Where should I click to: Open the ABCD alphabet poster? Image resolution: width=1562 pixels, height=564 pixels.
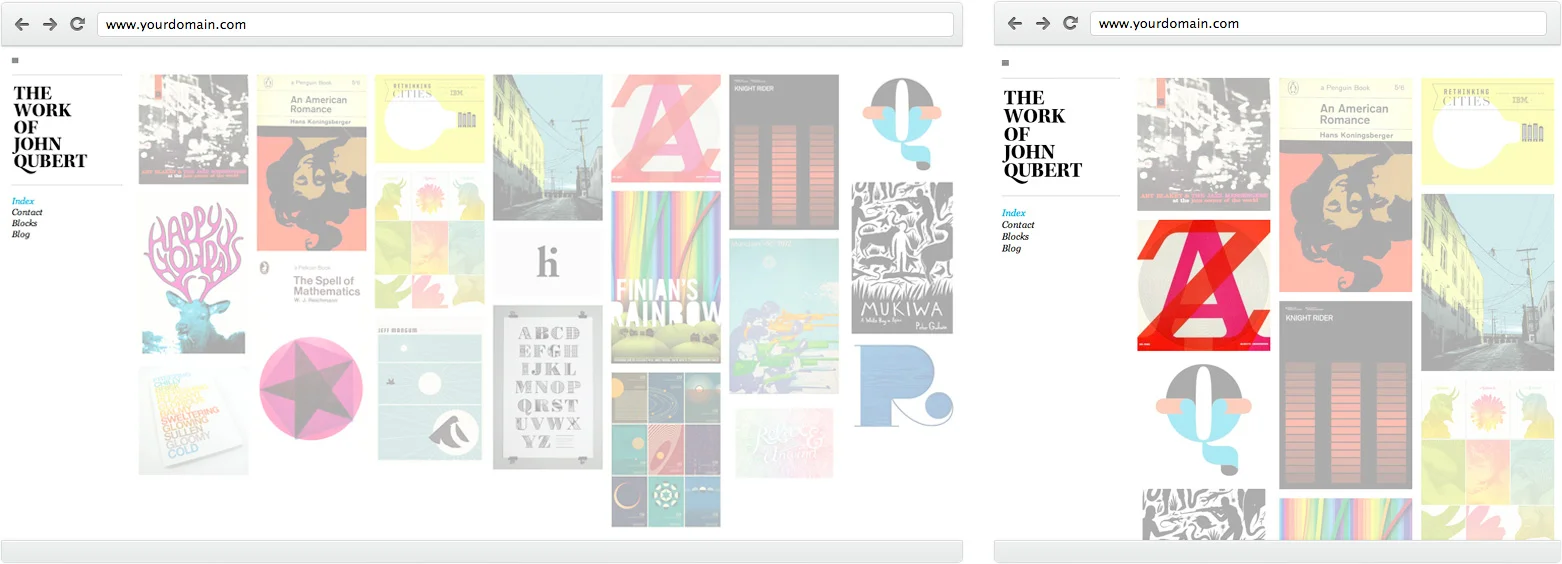(548, 387)
